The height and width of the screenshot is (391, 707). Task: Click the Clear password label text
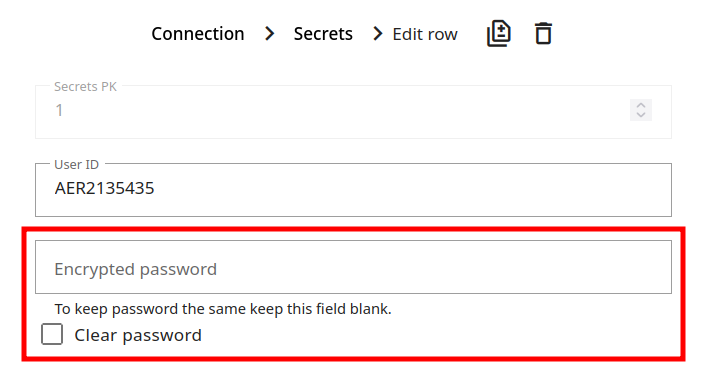(x=138, y=335)
